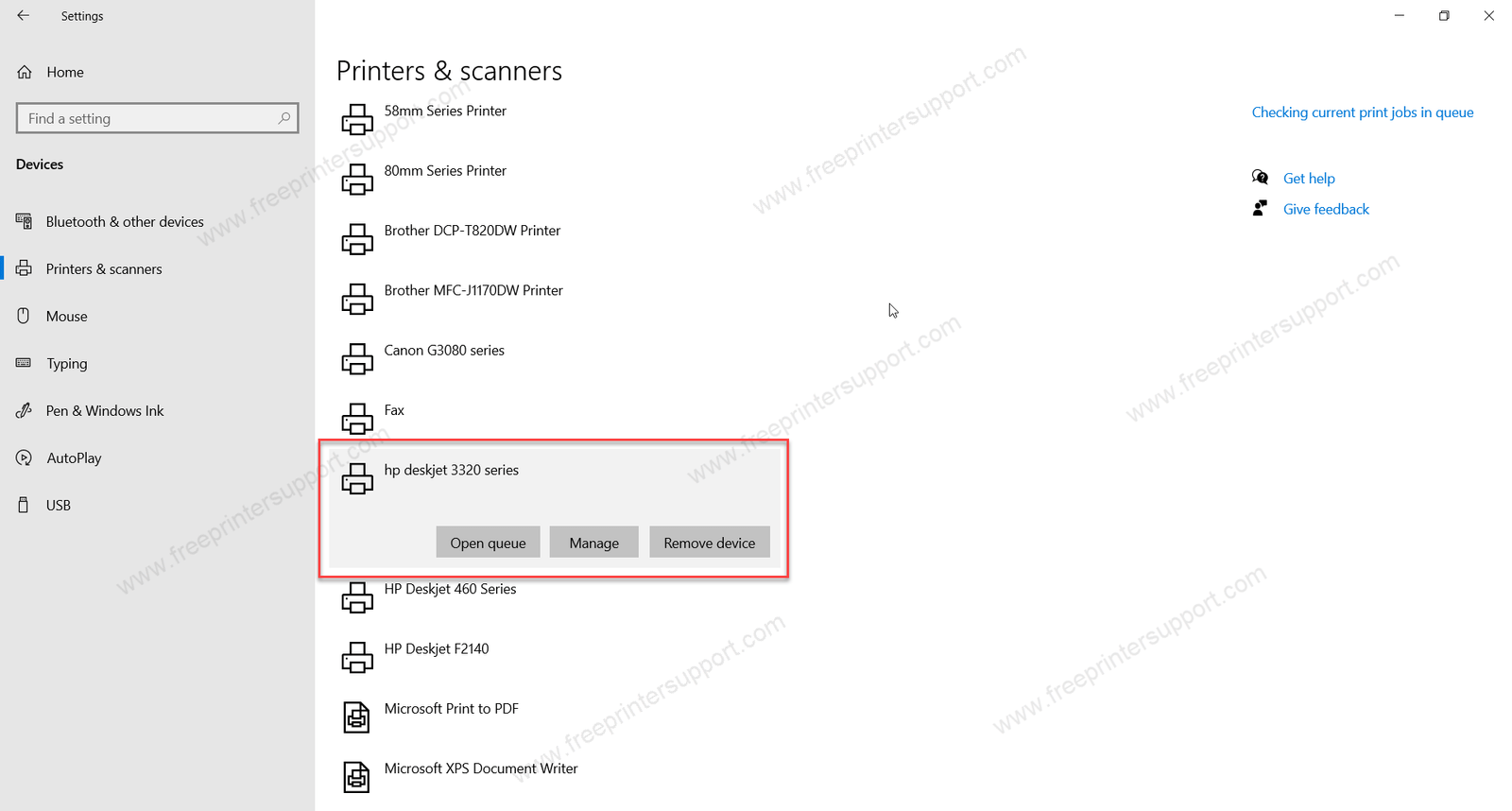The image size is (1512, 811).
Task: Click the back arrow in Settings
Action: pos(24,15)
